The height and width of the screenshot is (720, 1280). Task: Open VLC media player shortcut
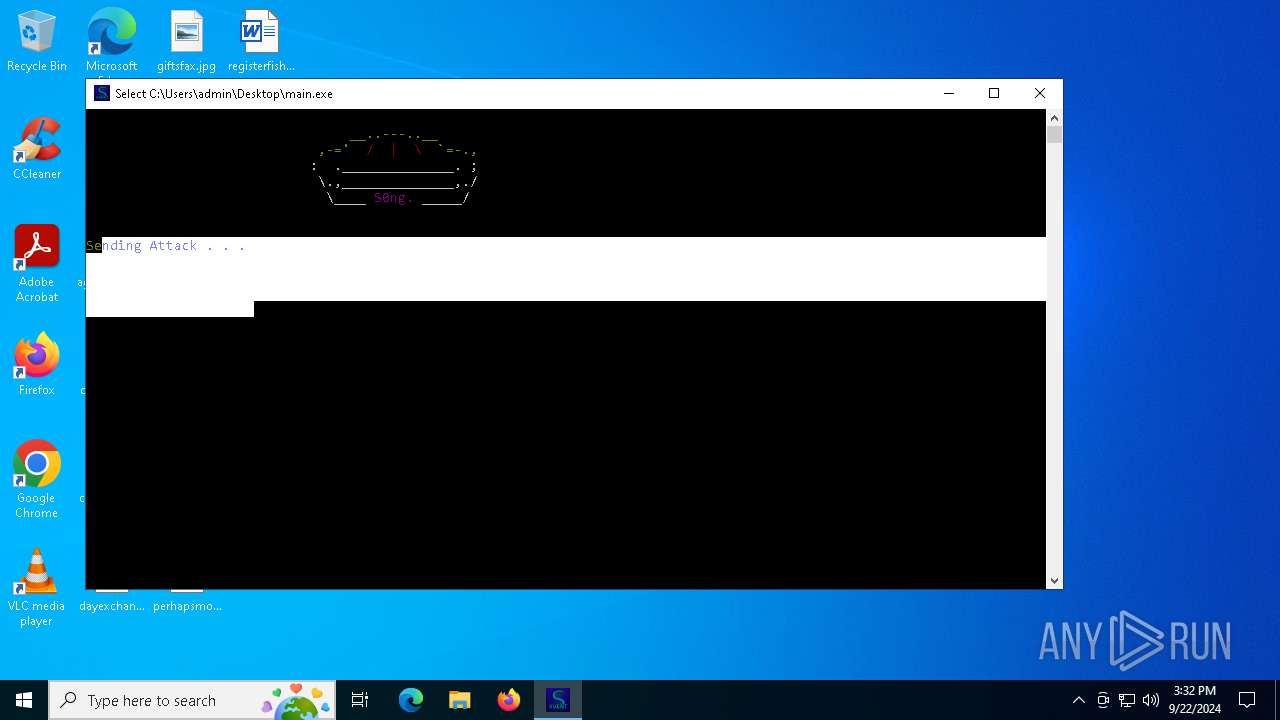[37, 588]
